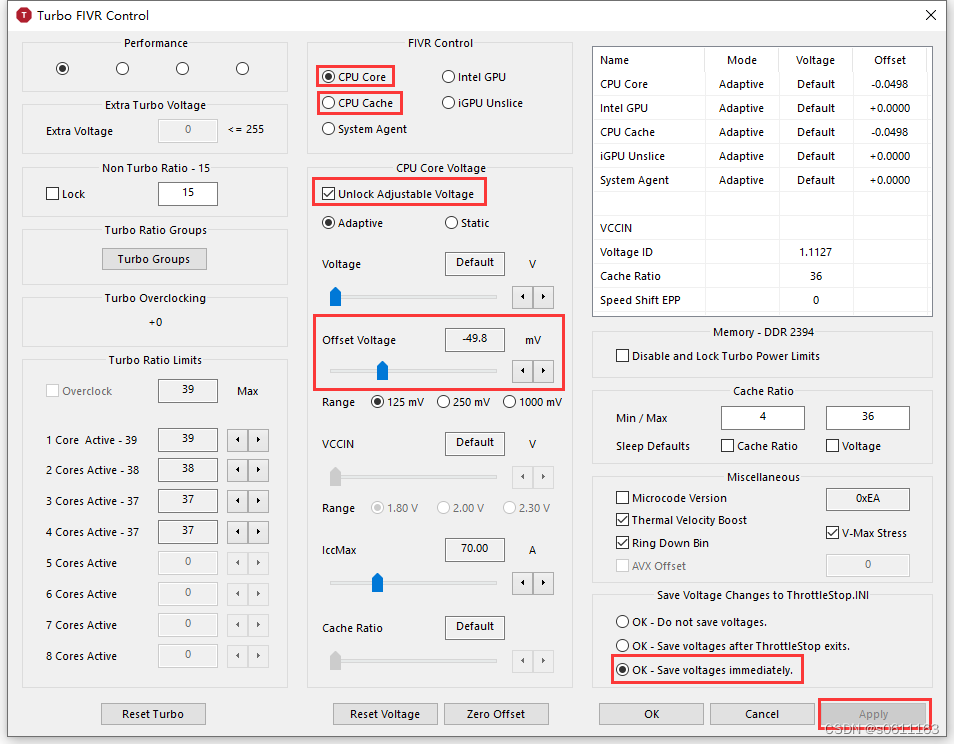Image resolution: width=954 pixels, height=744 pixels.
Task: Uncheck Thermal Velocity Boost
Action: [622, 520]
